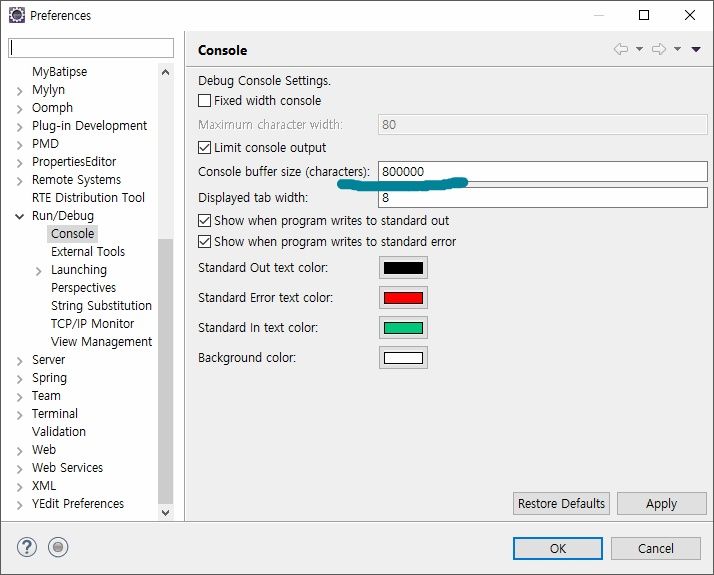Select Web tree item label

[44, 449]
